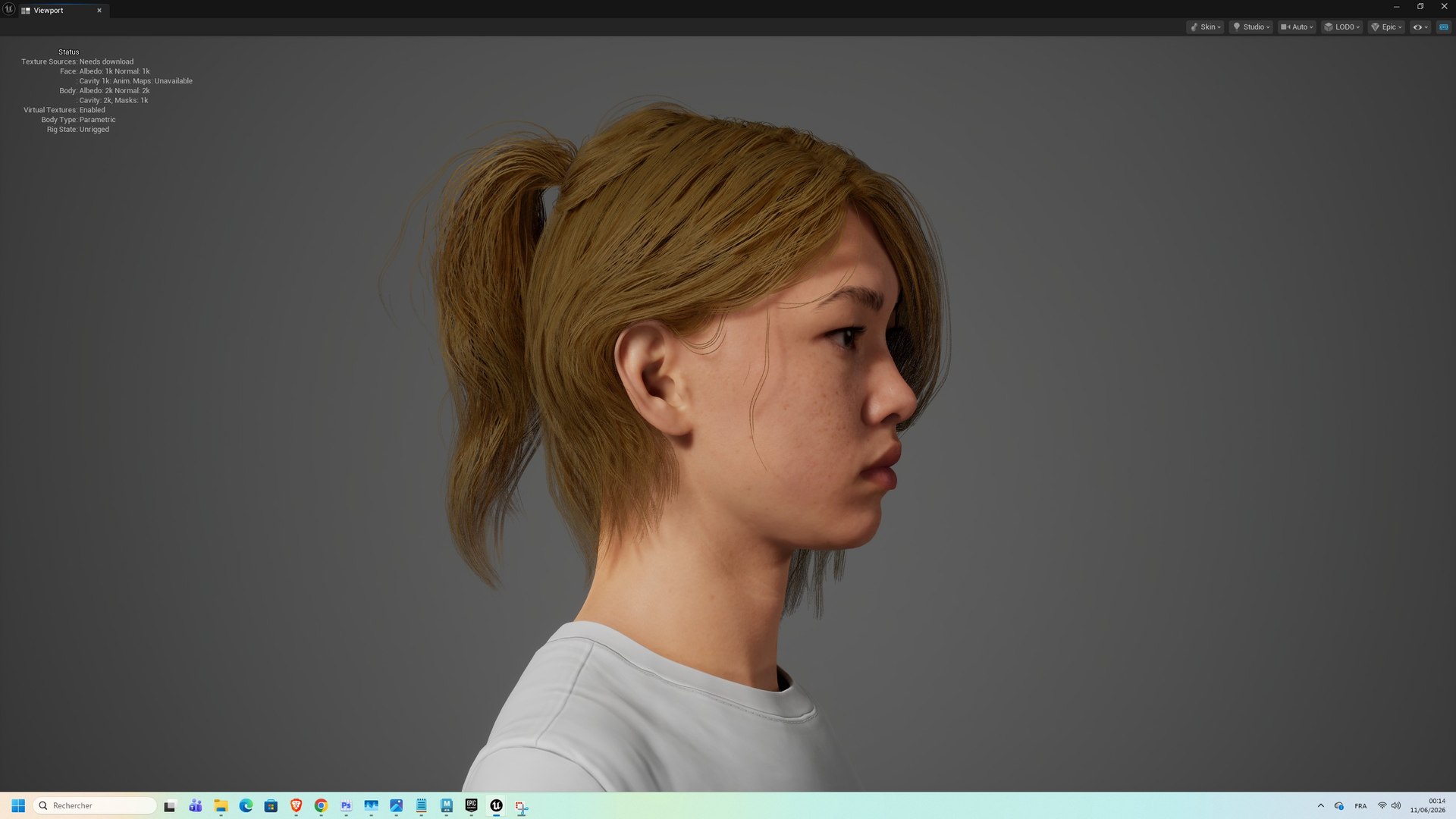Launch Microsoft Edge from the taskbar
Screen dimensions: 1456x819
[246, 805]
